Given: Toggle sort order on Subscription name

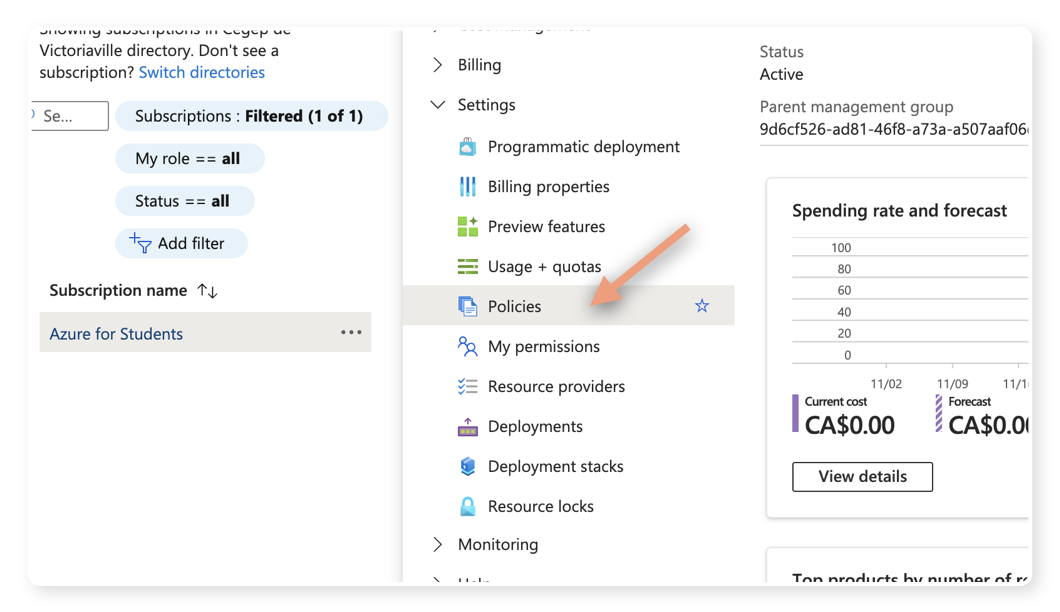Looking at the screenshot, I should pyautogui.click(x=207, y=291).
